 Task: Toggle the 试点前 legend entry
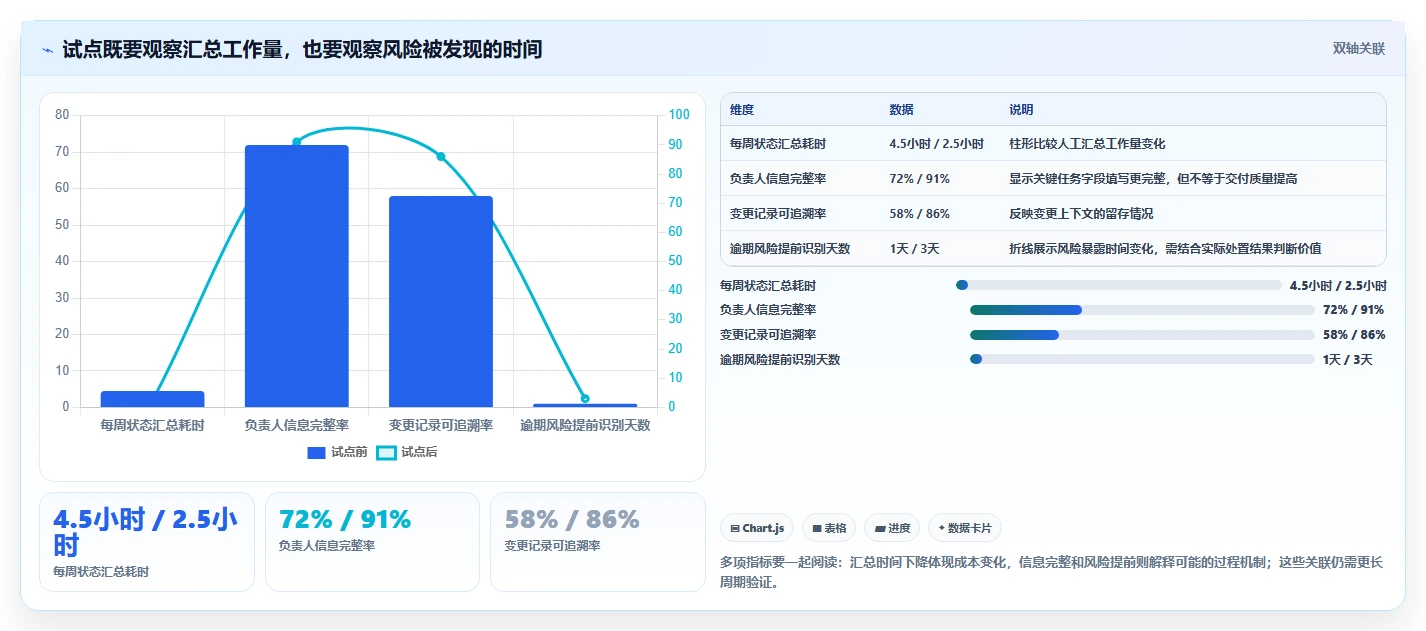point(337,452)
